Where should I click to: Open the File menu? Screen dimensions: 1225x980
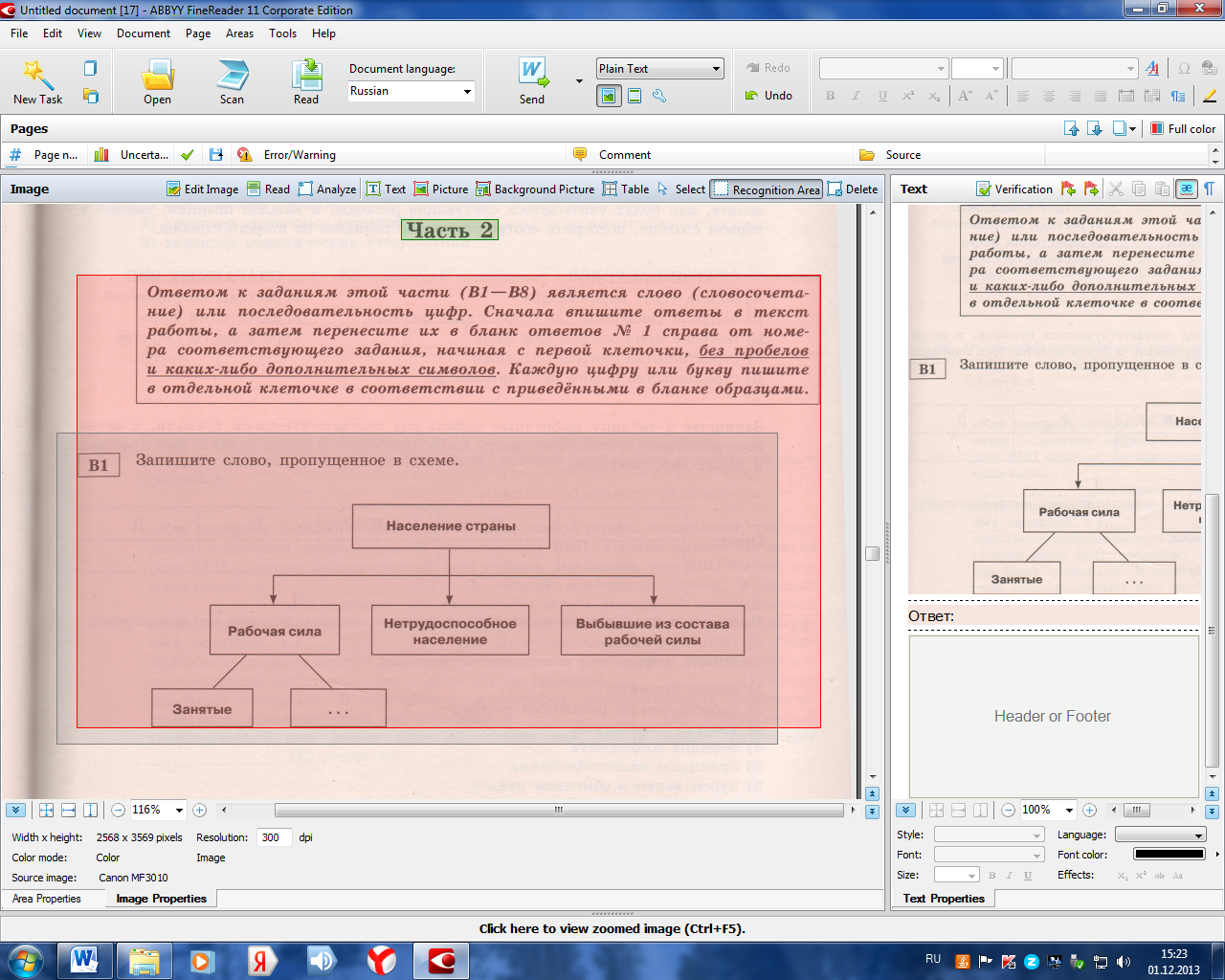(x=19, y=33)
